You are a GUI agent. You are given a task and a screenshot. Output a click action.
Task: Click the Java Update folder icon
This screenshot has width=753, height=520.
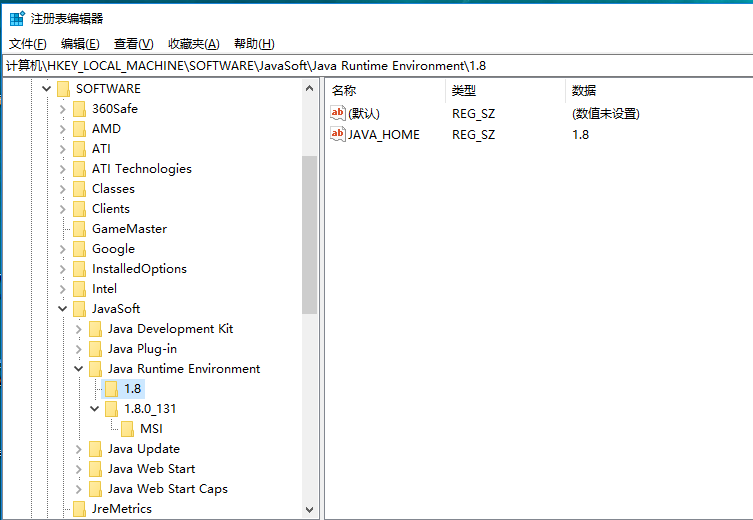pyautogui.click(x=96, y=449)
